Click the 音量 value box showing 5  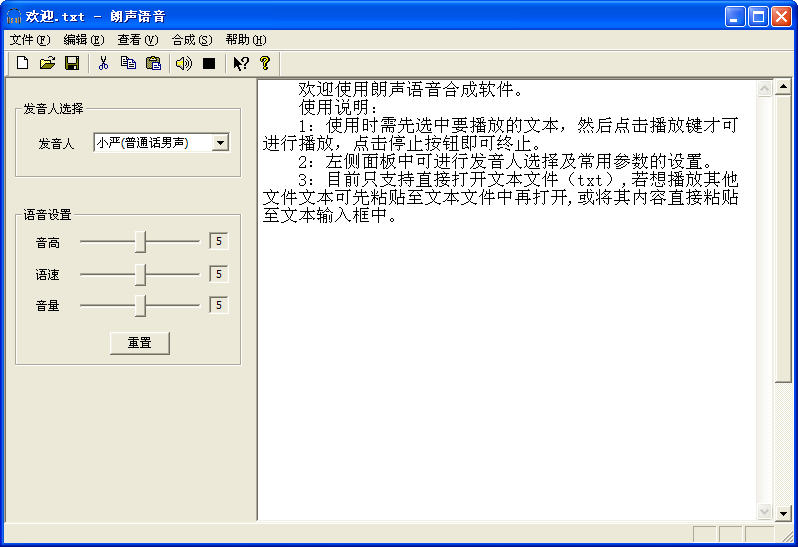pos(219,305)
